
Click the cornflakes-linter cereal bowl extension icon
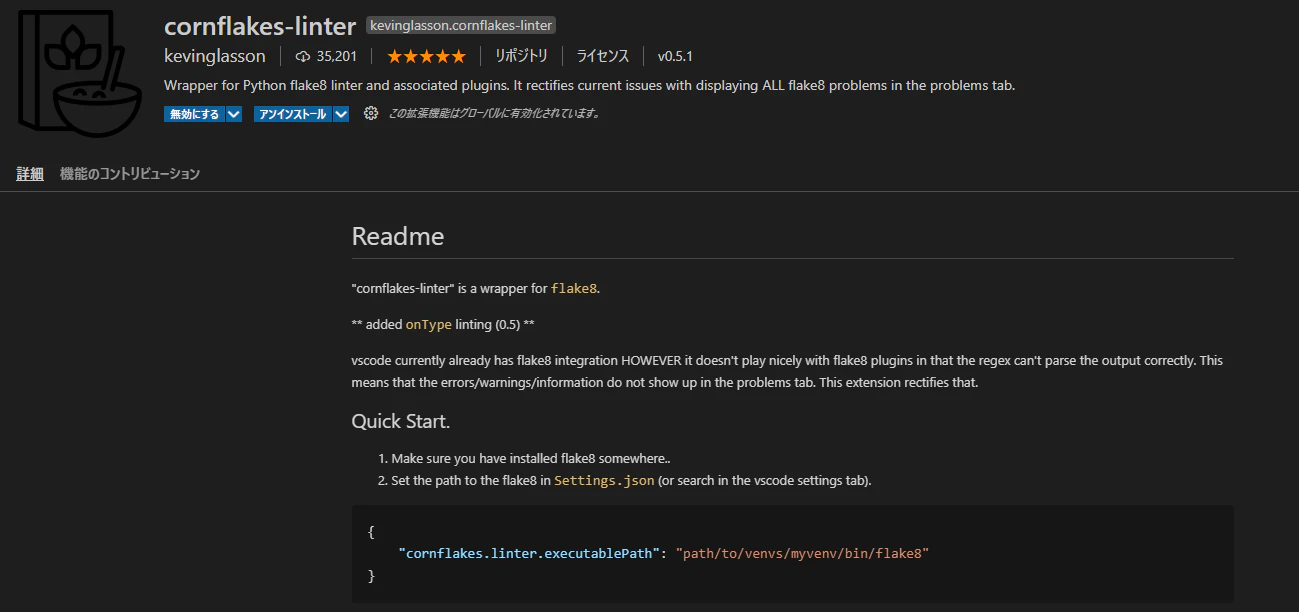click(80, 72)
